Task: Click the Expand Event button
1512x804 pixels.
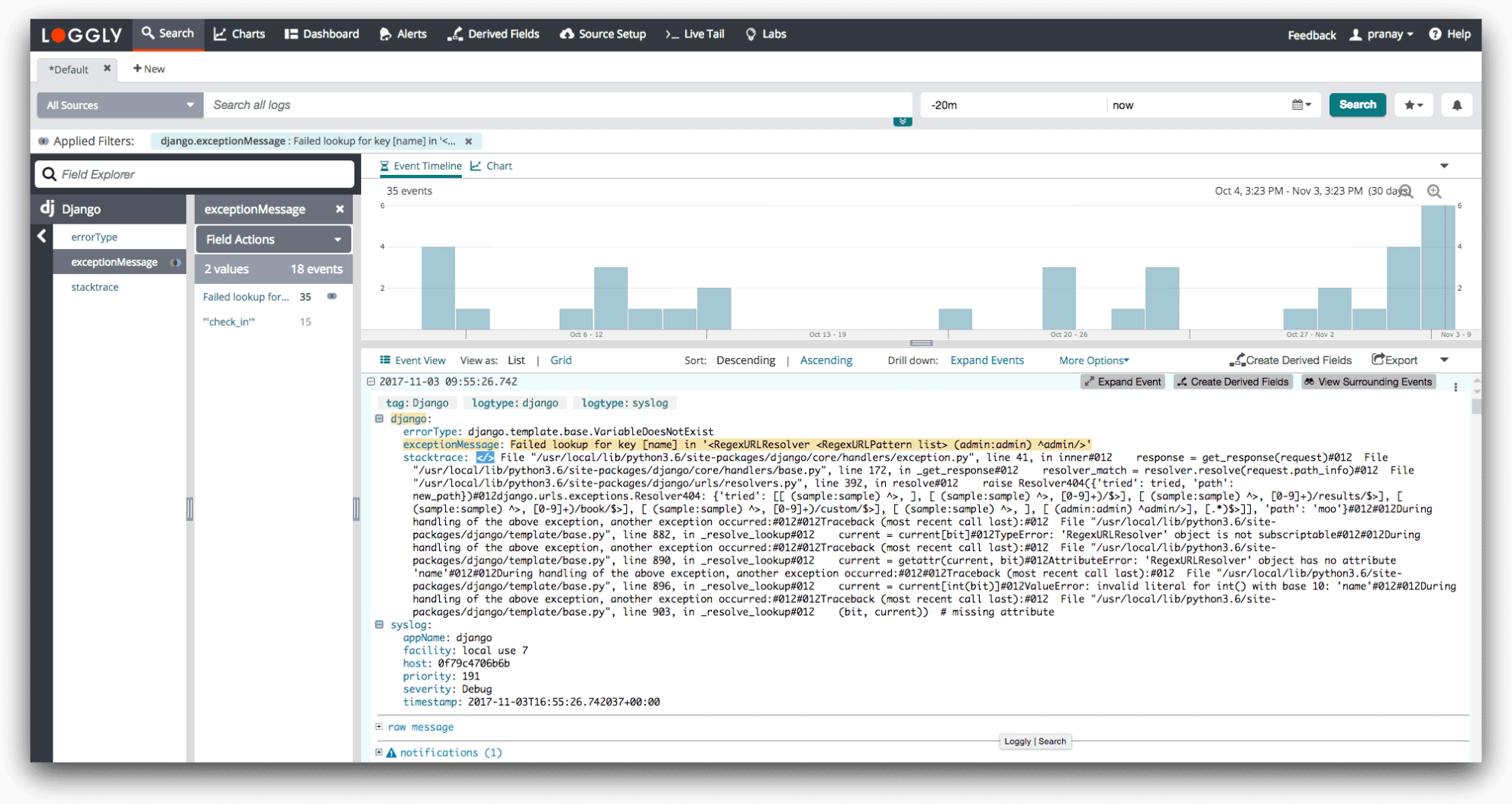Action: tap(1123, 382)
